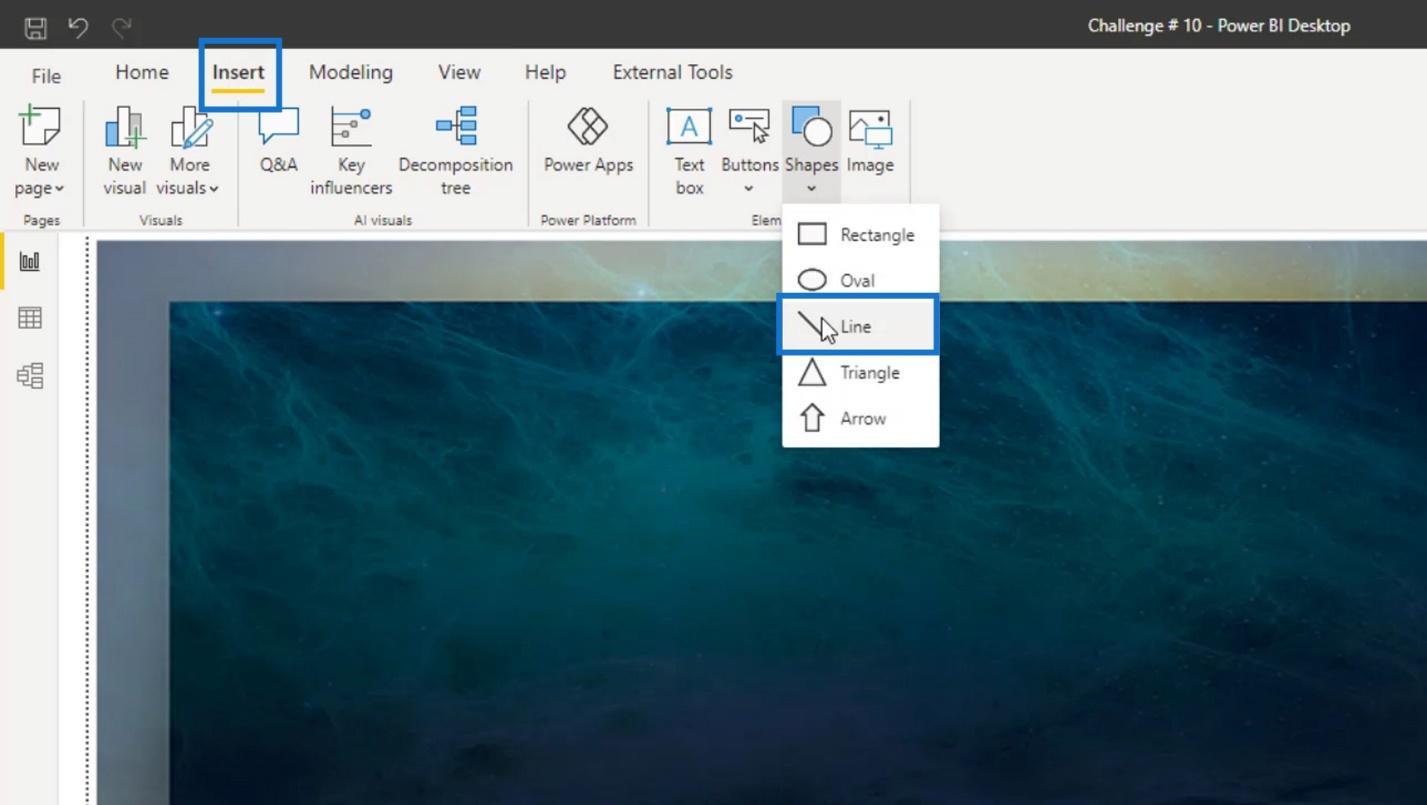Open the Model view in sidebar
1427x805 pixels.
point(30,376)
